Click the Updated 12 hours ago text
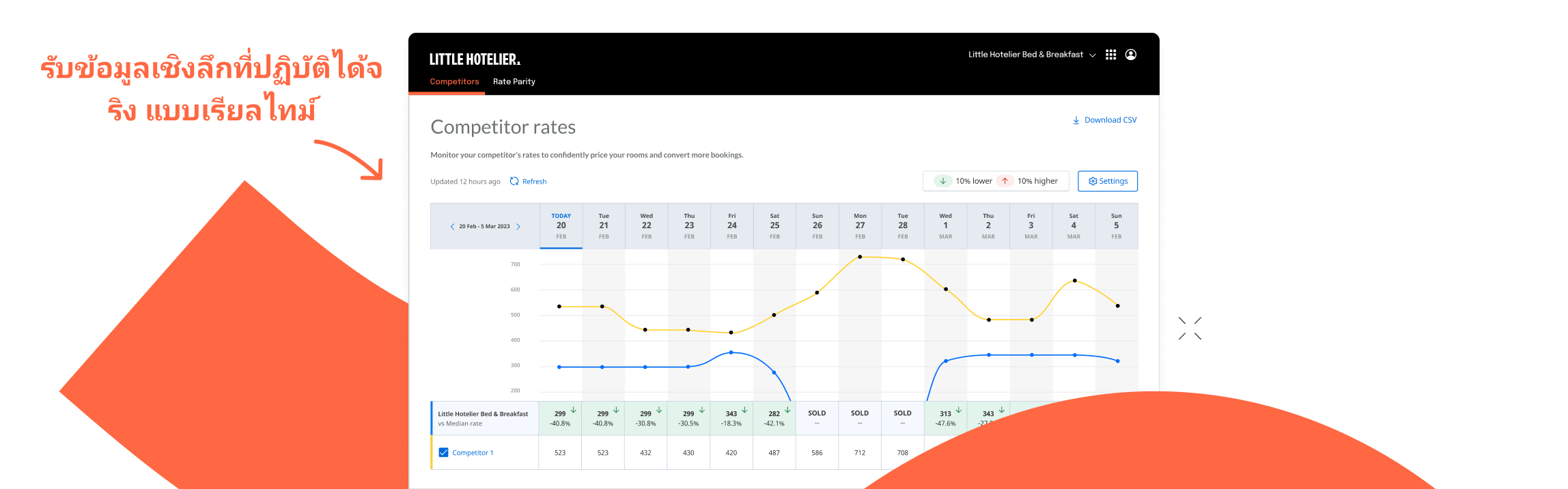This screenshot has width=1568, height=489. pyautogui.click(x=465, y=182)
